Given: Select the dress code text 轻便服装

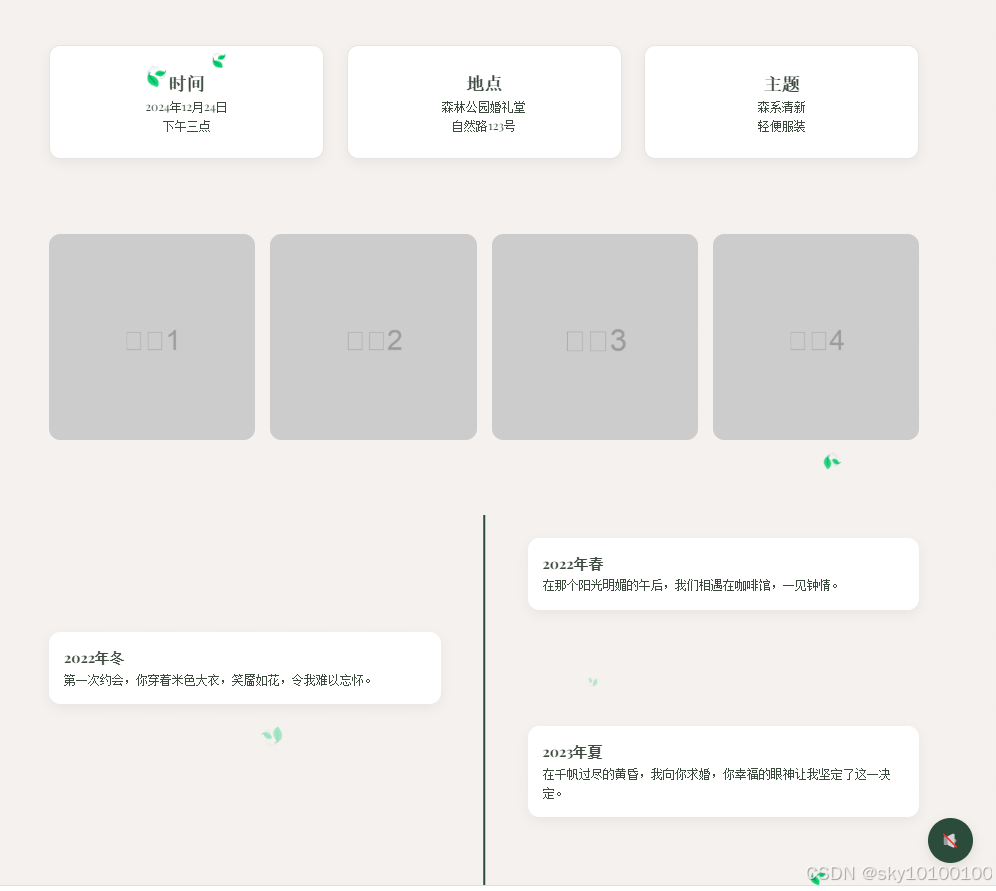Looking at the screenshot, I should [781, 126].
